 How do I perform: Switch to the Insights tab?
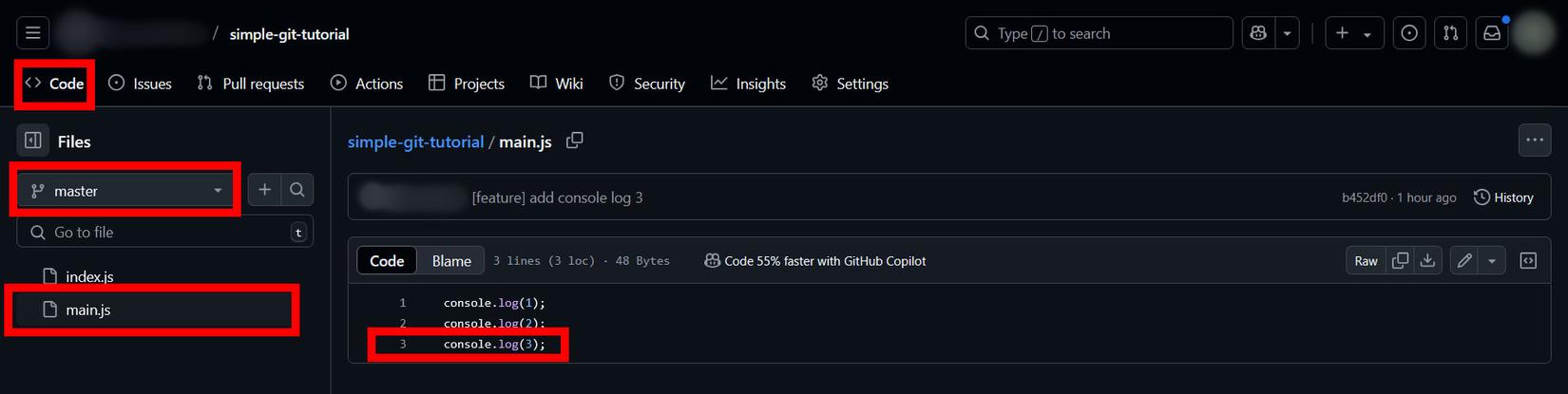point(749,84)
